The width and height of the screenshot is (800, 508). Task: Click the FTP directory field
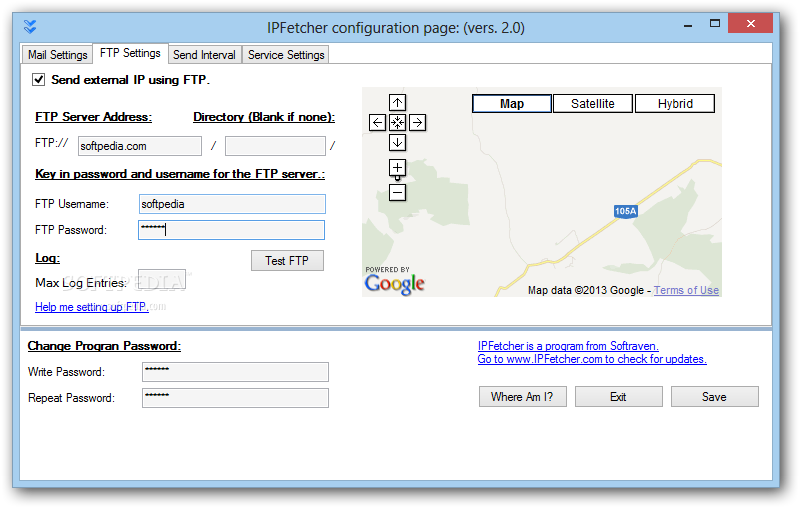[x=275, y=146]
